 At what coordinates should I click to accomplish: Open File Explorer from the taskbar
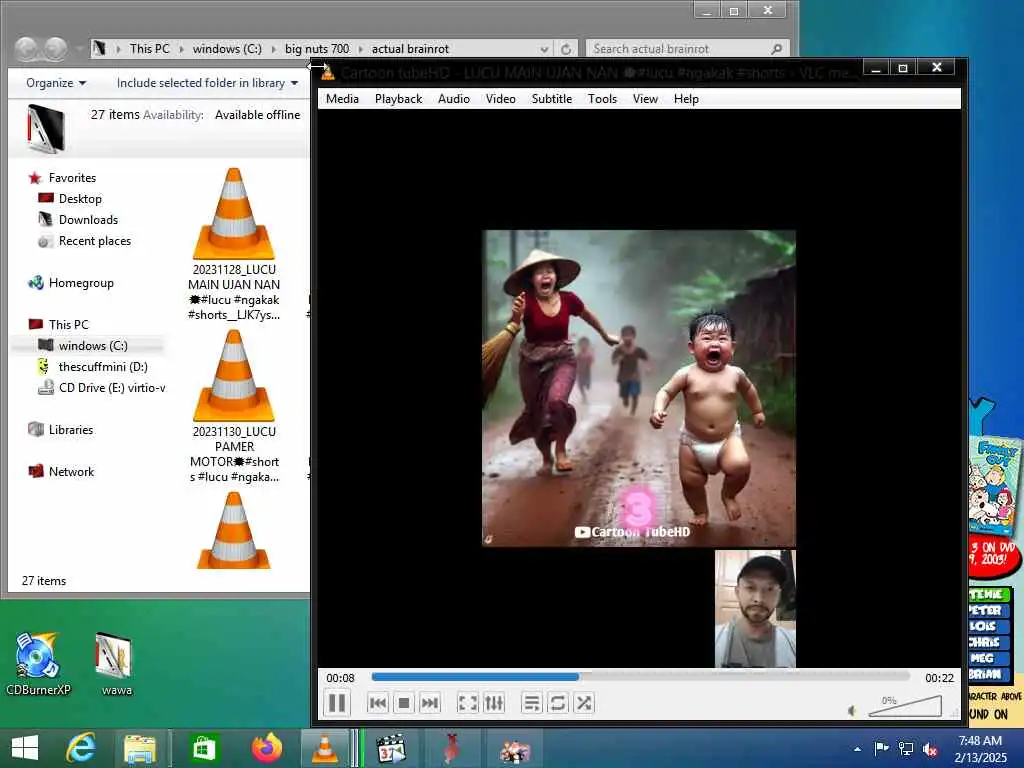140,748
